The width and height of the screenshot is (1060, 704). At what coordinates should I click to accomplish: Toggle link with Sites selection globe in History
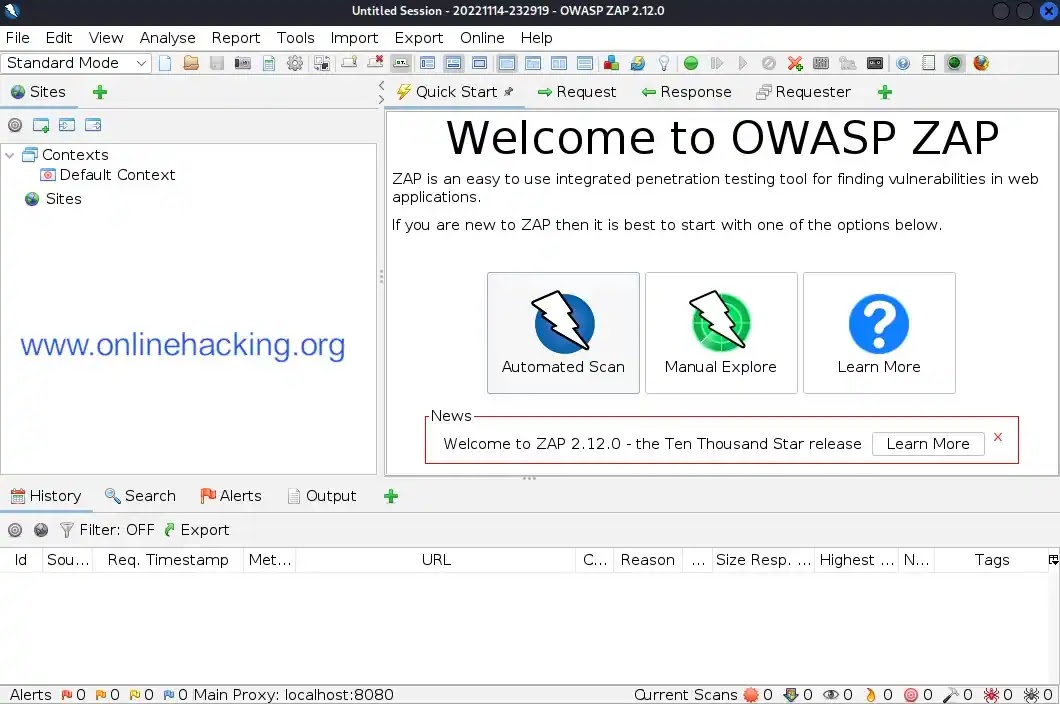[x=41, y=530]
